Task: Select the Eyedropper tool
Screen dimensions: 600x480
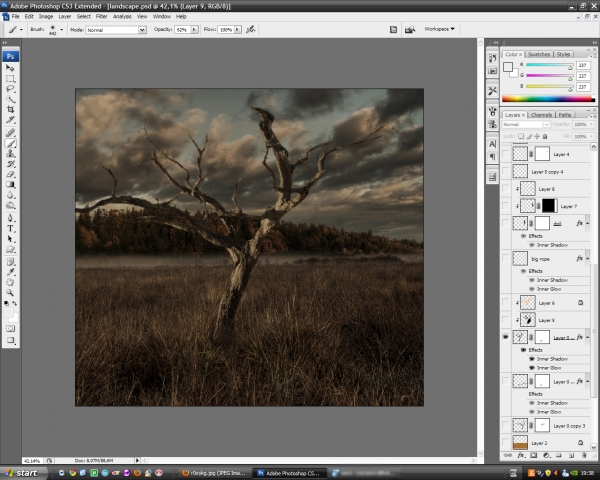Action: click(x=10, y=273)
